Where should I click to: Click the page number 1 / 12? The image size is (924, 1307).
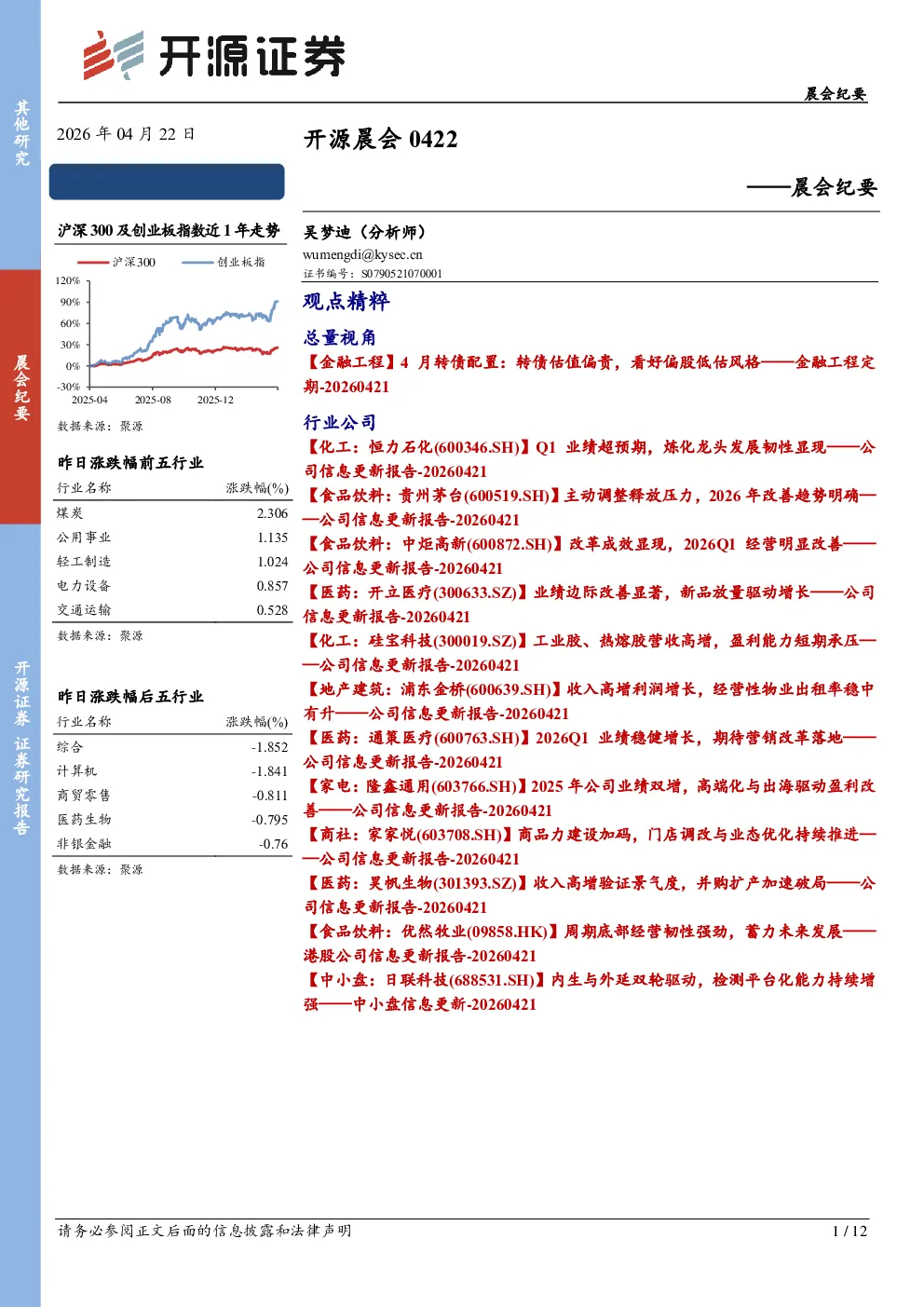point(849,1231)
